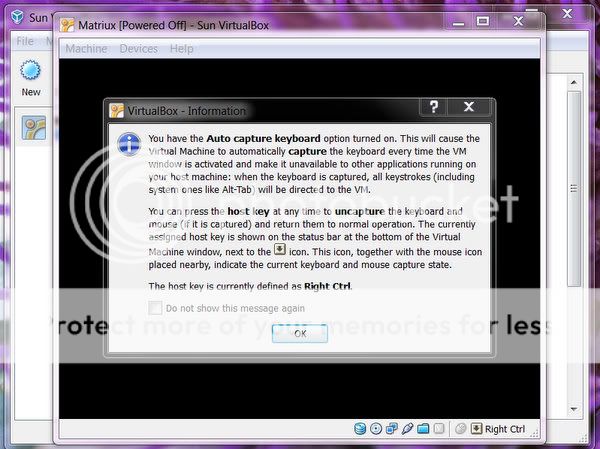Click the network adapters status icon
The height and width of the screenshot is (449, 600).
(x=391, y=429)
